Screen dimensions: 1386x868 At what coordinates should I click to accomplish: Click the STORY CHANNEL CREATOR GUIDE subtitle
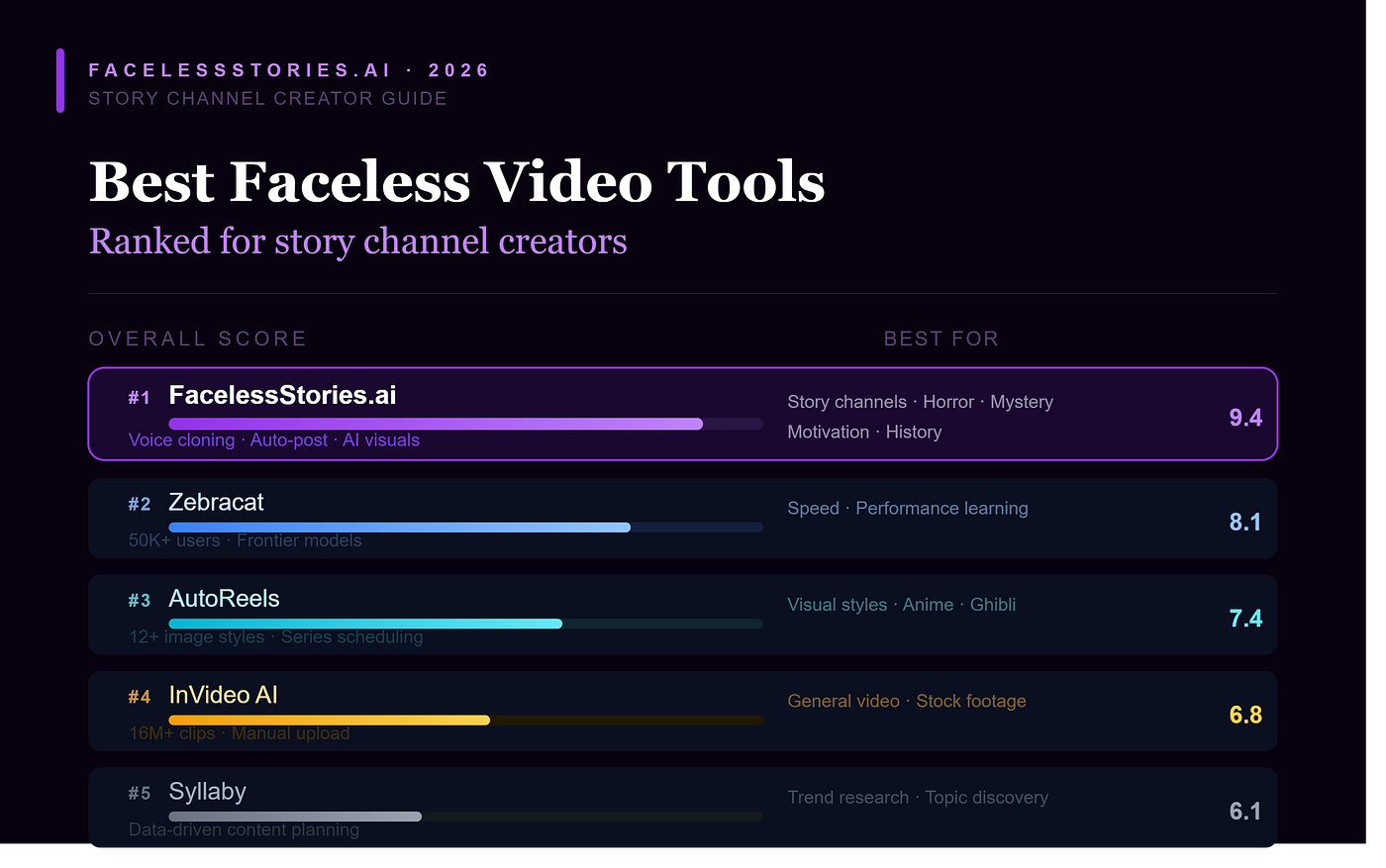click(x=268, y=98)
